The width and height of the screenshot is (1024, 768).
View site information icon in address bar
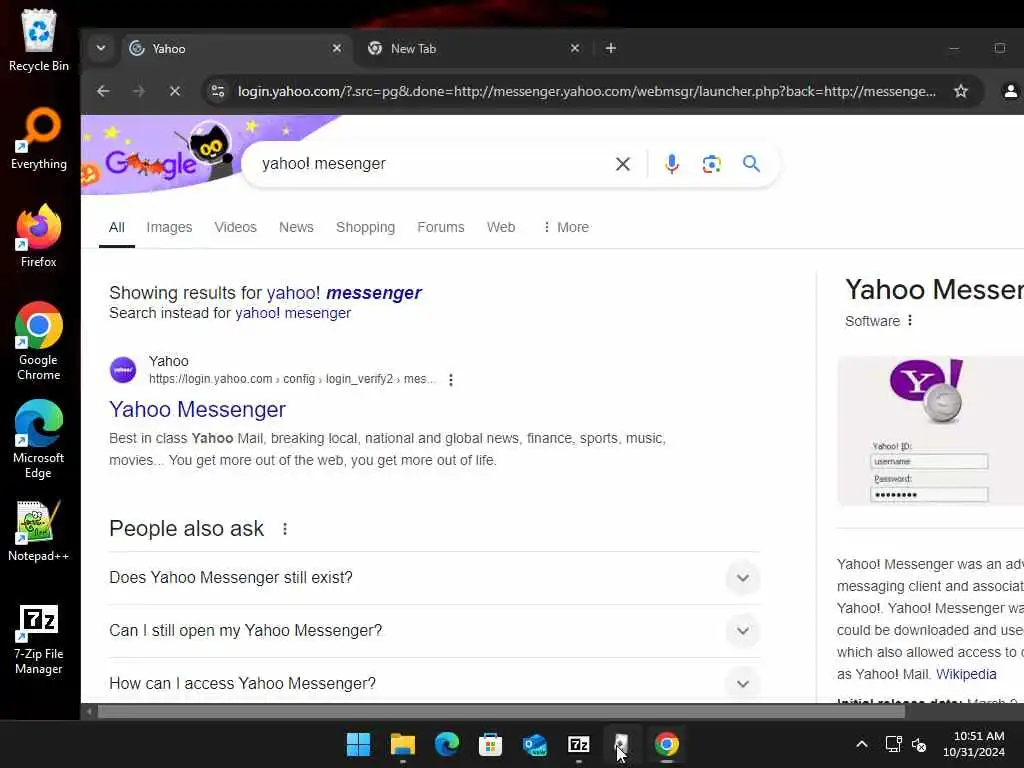coord(217,91)
